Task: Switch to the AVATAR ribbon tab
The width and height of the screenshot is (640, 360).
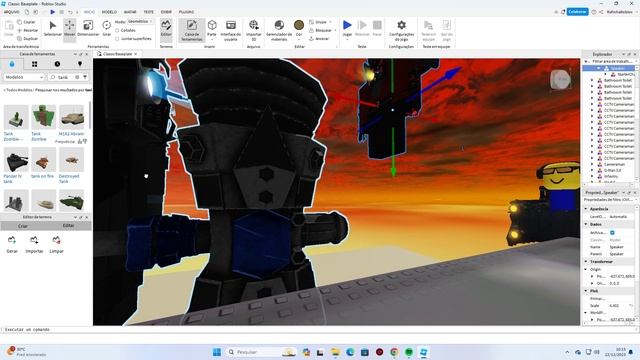Action: coord(130,12)
